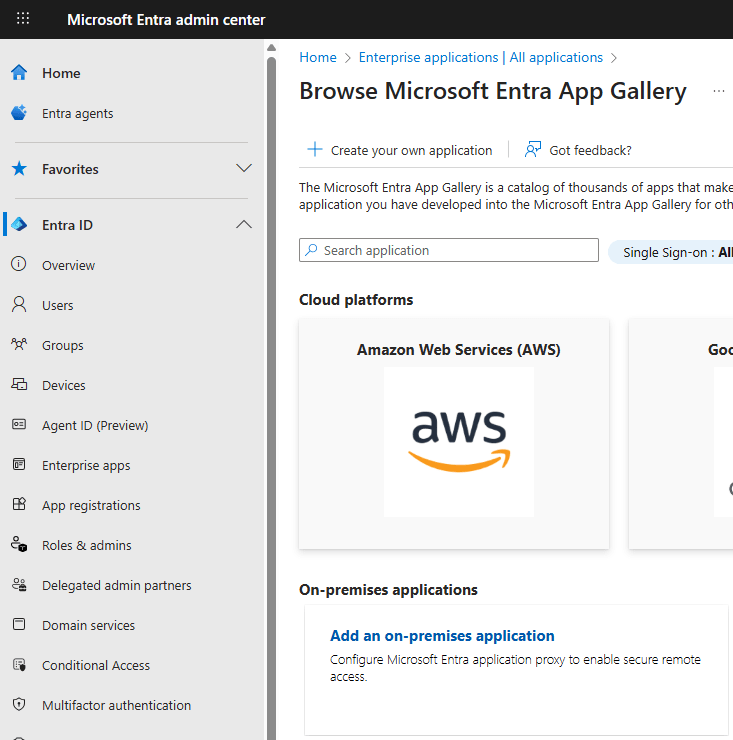Open App registrations menu item
The image size is (733, 740).
click(x=91, y=505)
